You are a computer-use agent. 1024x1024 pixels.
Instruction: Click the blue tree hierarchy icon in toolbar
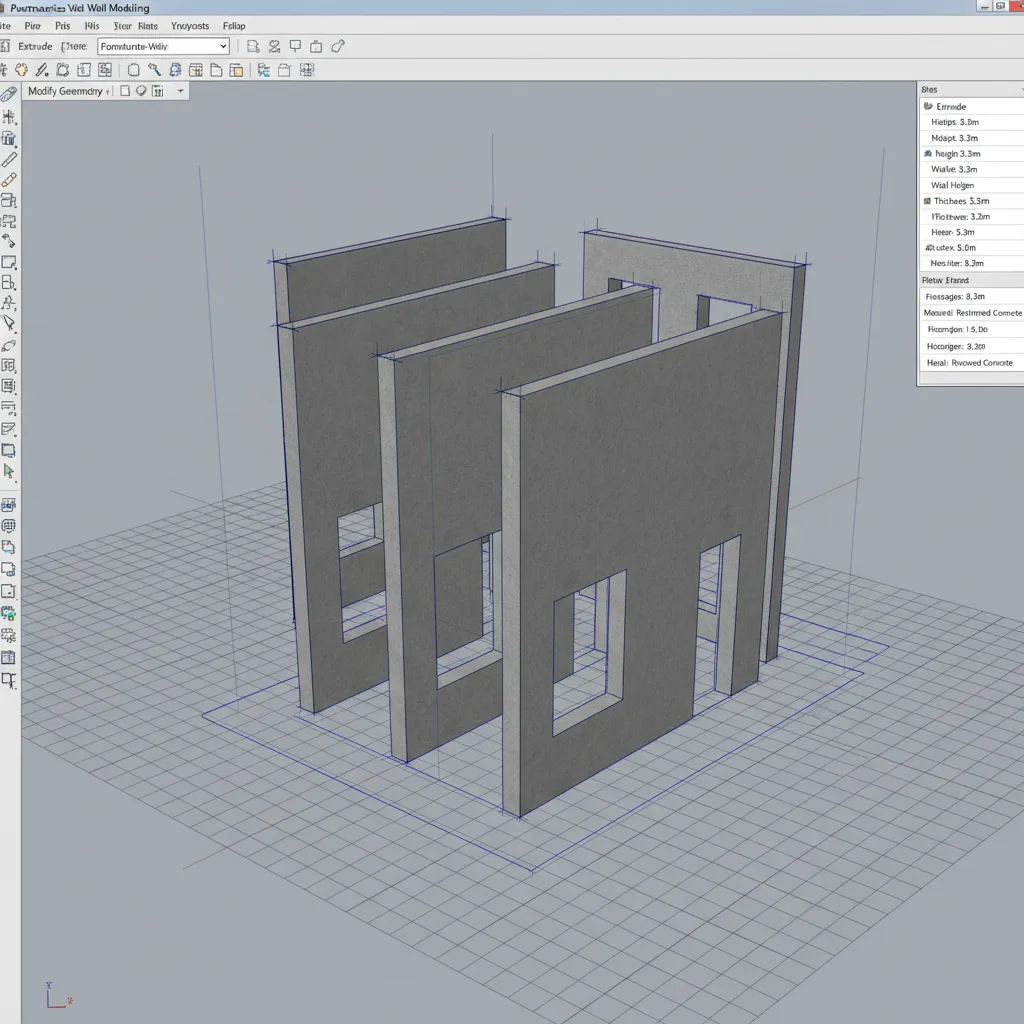[x=264, y=70]
